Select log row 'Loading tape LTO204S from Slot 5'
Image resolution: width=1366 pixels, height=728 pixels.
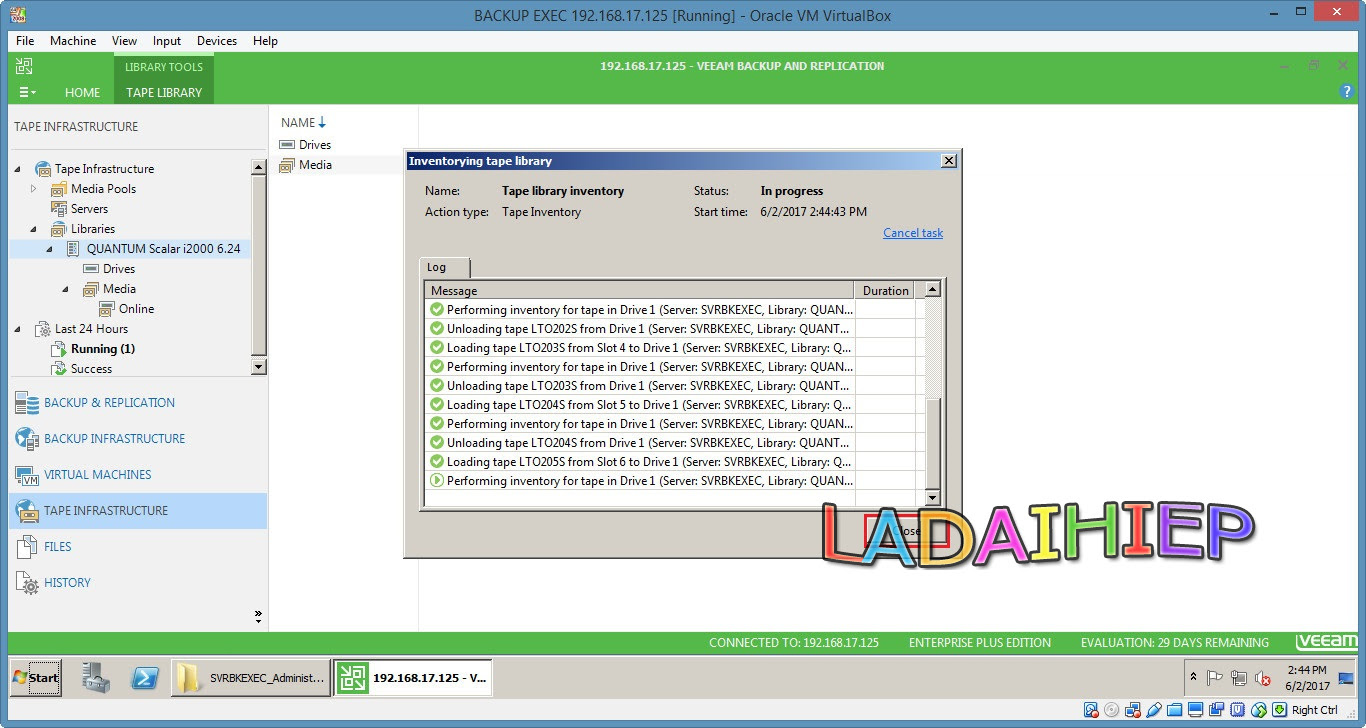[x=640, y=405]
